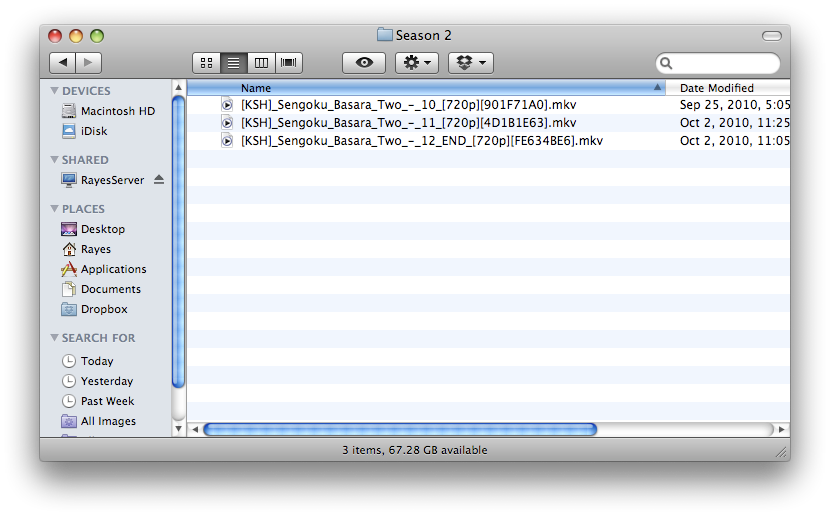Collapse the SEARCH FOR section
Image resolution: width=830 pixels, height=516 pixels.
pos(54,338)
